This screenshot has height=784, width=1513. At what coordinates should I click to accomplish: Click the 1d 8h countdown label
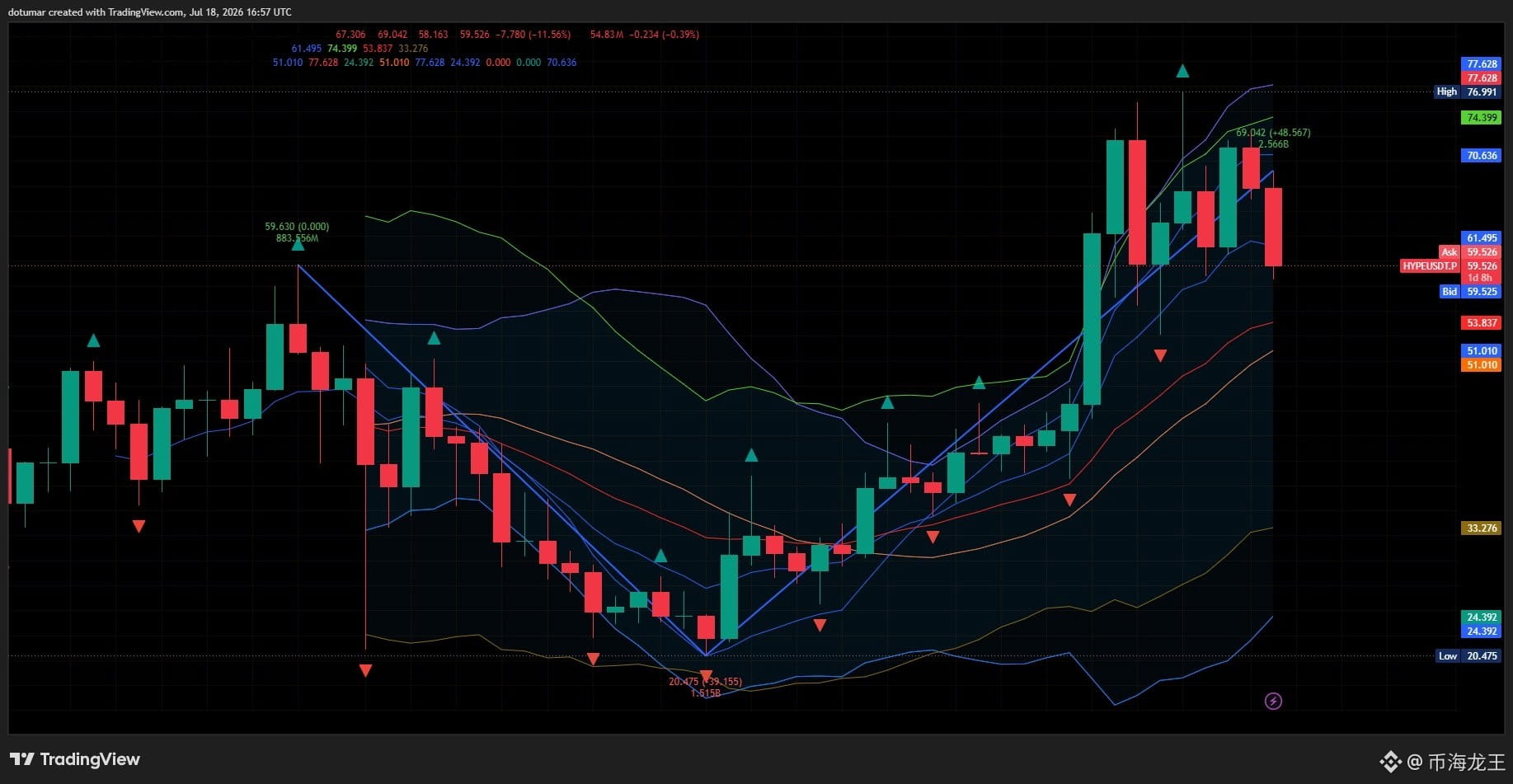click(x=1480, y=278)
